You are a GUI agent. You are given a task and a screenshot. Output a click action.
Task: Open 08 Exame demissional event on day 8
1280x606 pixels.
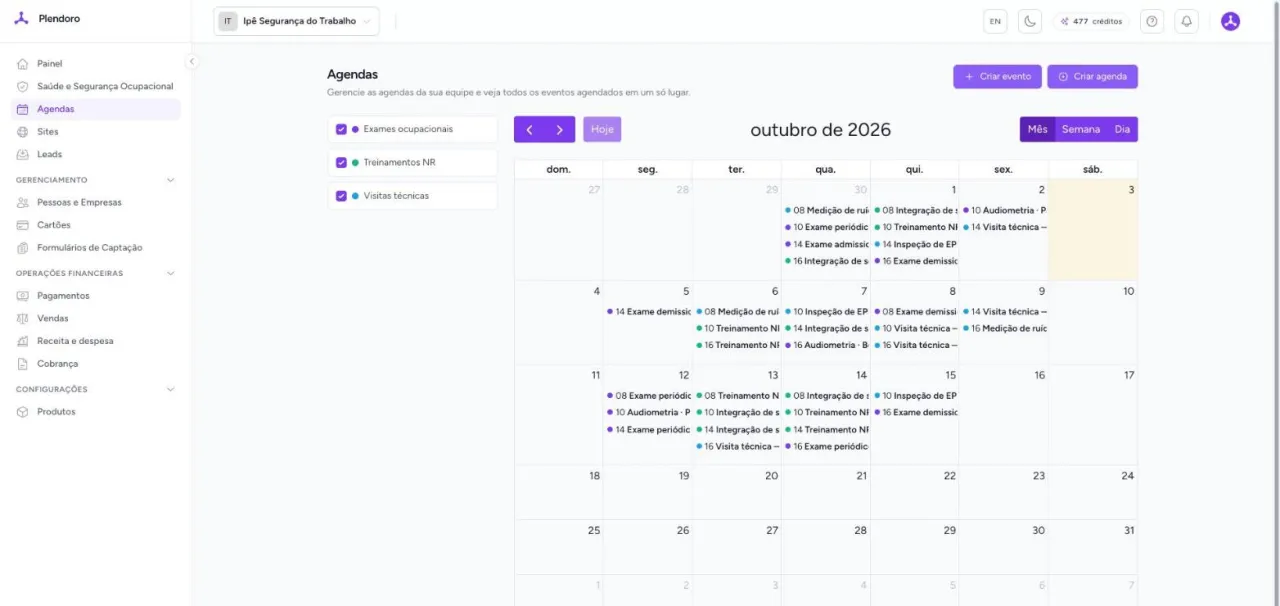point(915,312)
